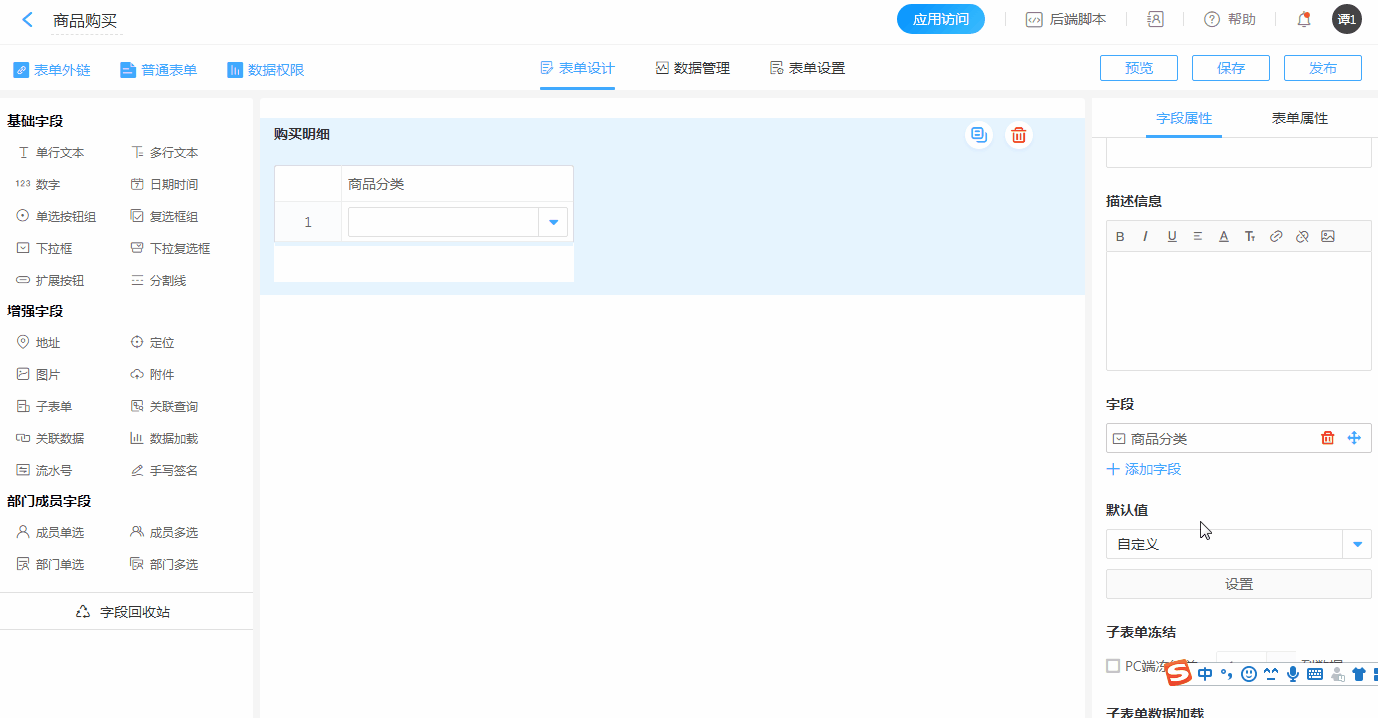
Task: Open the 商品分类 dropdown in subform row 1
Action: 553,222
